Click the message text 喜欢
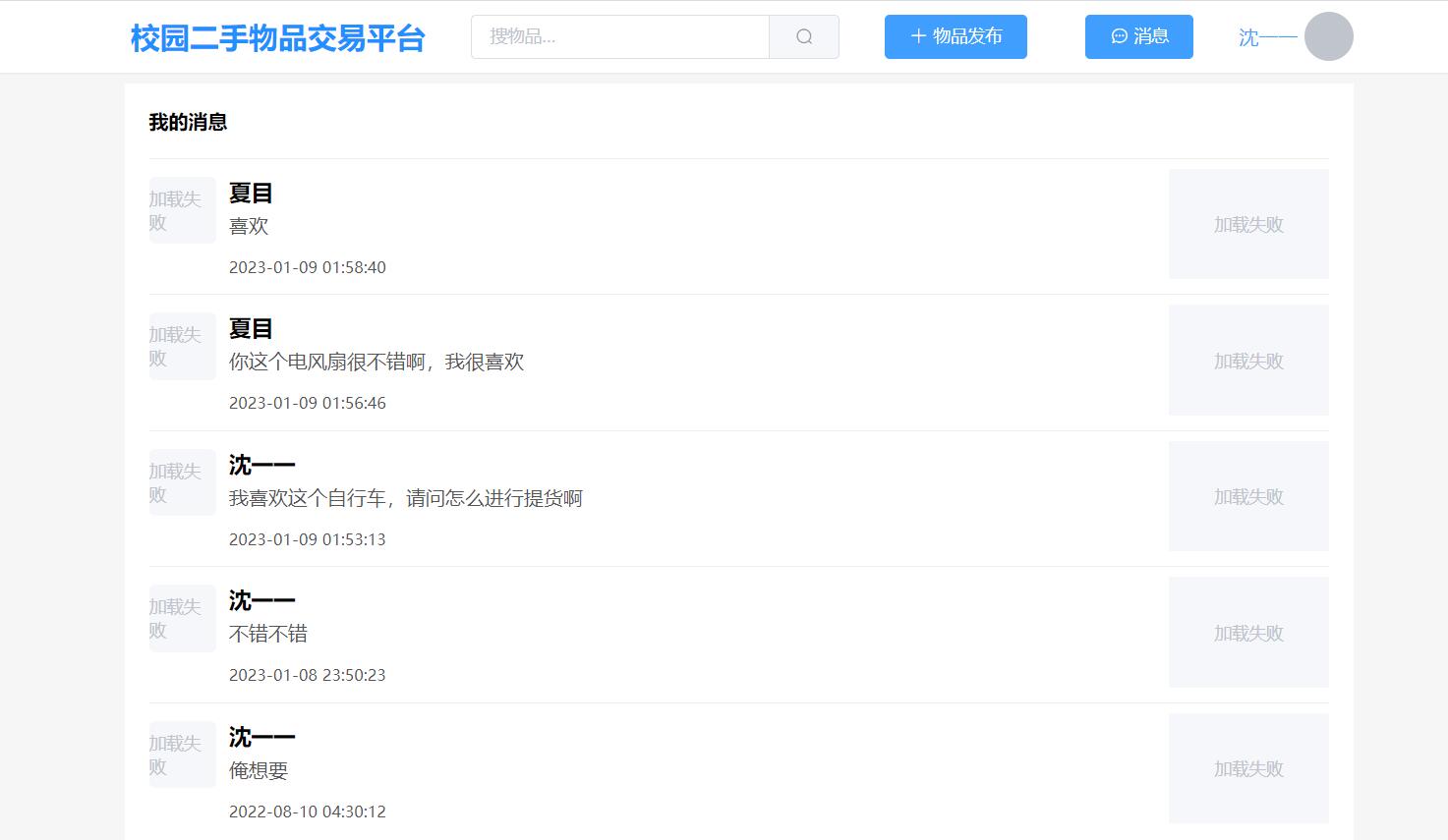The width and height of the screenshot is (1448, 840). (x=249, y=226)
